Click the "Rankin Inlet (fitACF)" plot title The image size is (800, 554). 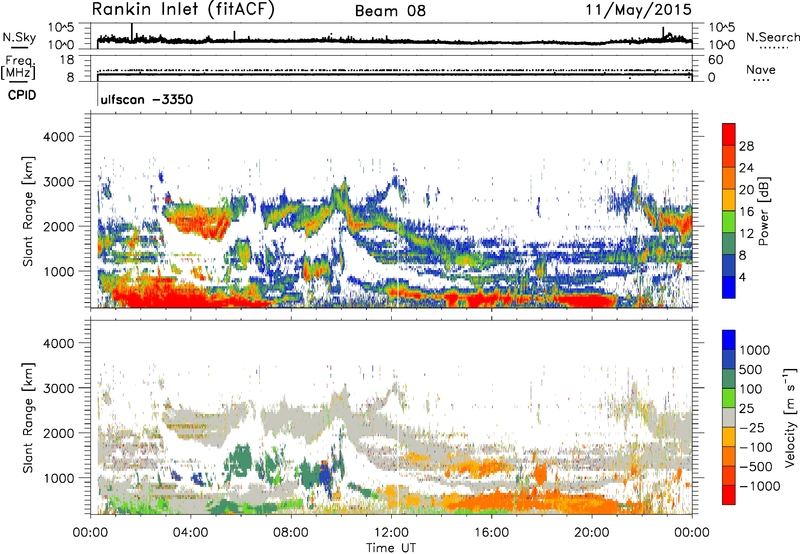183,9
